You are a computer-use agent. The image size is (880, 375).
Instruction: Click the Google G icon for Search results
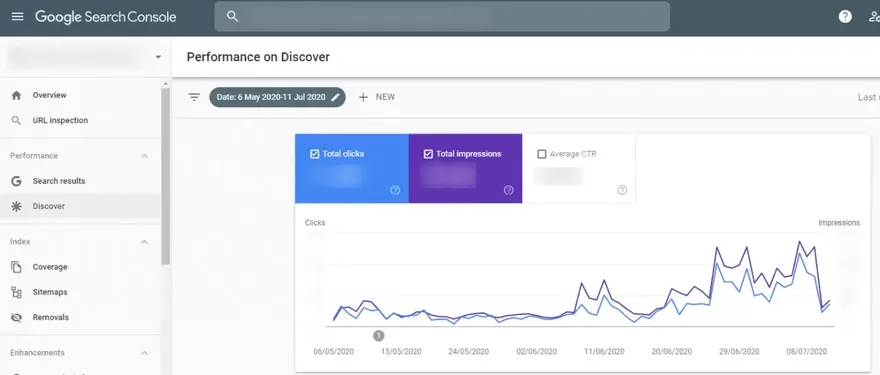[16, 181]
